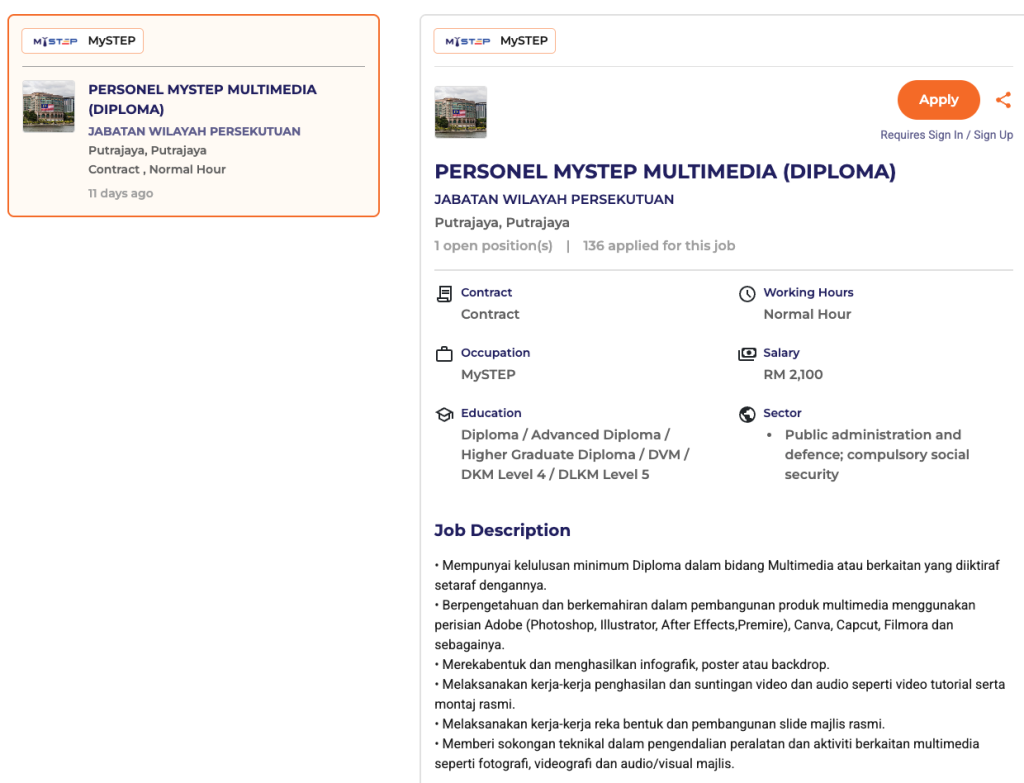This screenshot has width=1024, height=783.
Task: Click the building thumbnail in the left job card
Action: pyautogui.click(x=49, y=107)
